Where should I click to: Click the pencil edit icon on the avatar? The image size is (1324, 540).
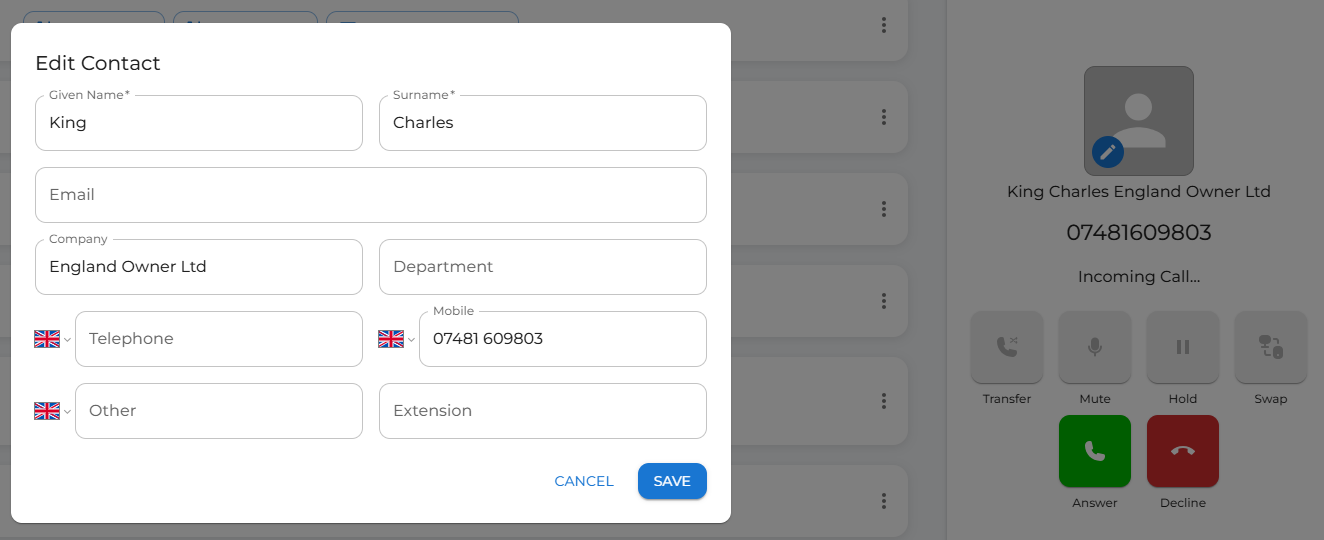tap(1108, 152)
